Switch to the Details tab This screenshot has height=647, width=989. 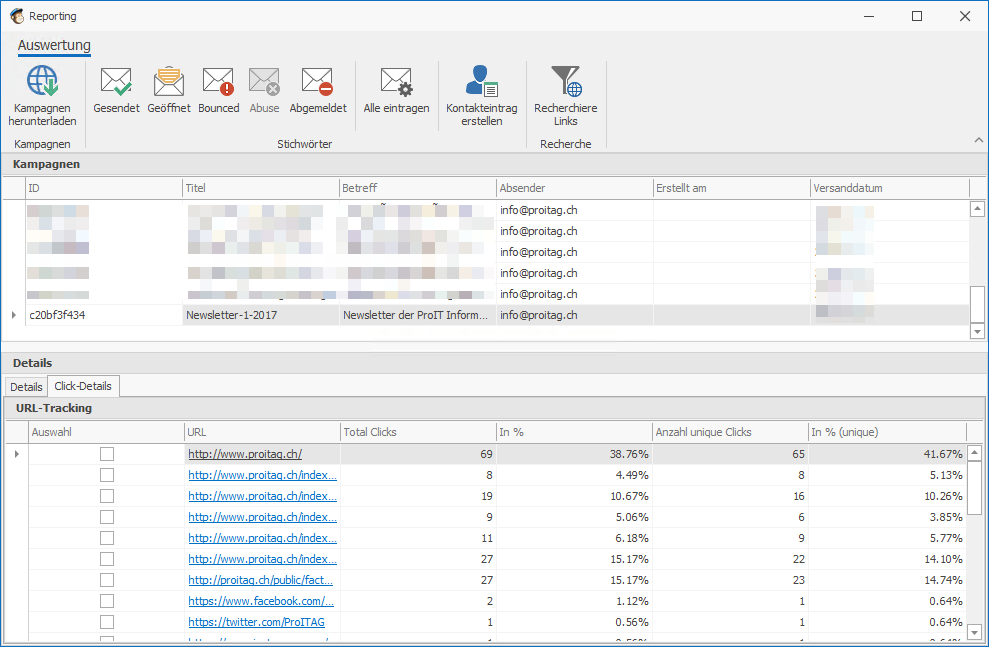click(26, 387)
